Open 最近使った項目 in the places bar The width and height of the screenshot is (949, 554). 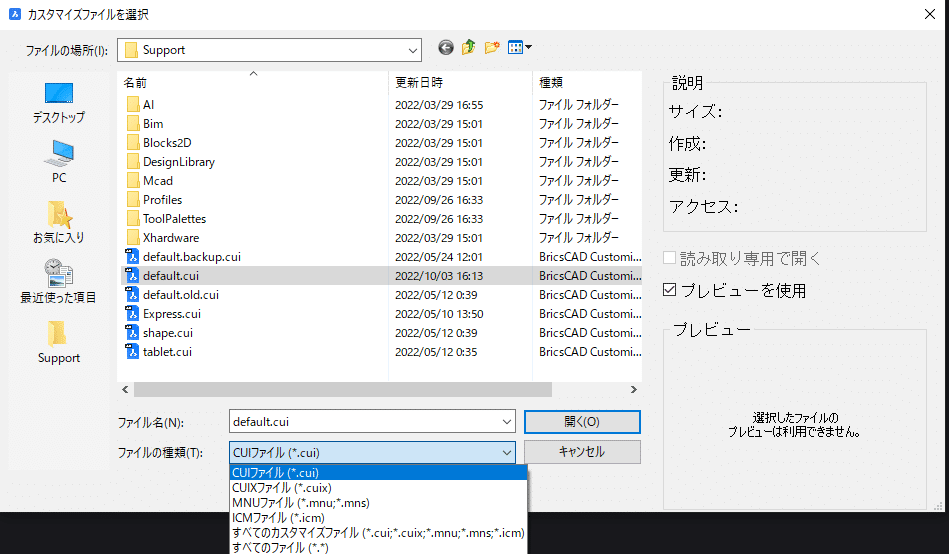coord(59,281)
